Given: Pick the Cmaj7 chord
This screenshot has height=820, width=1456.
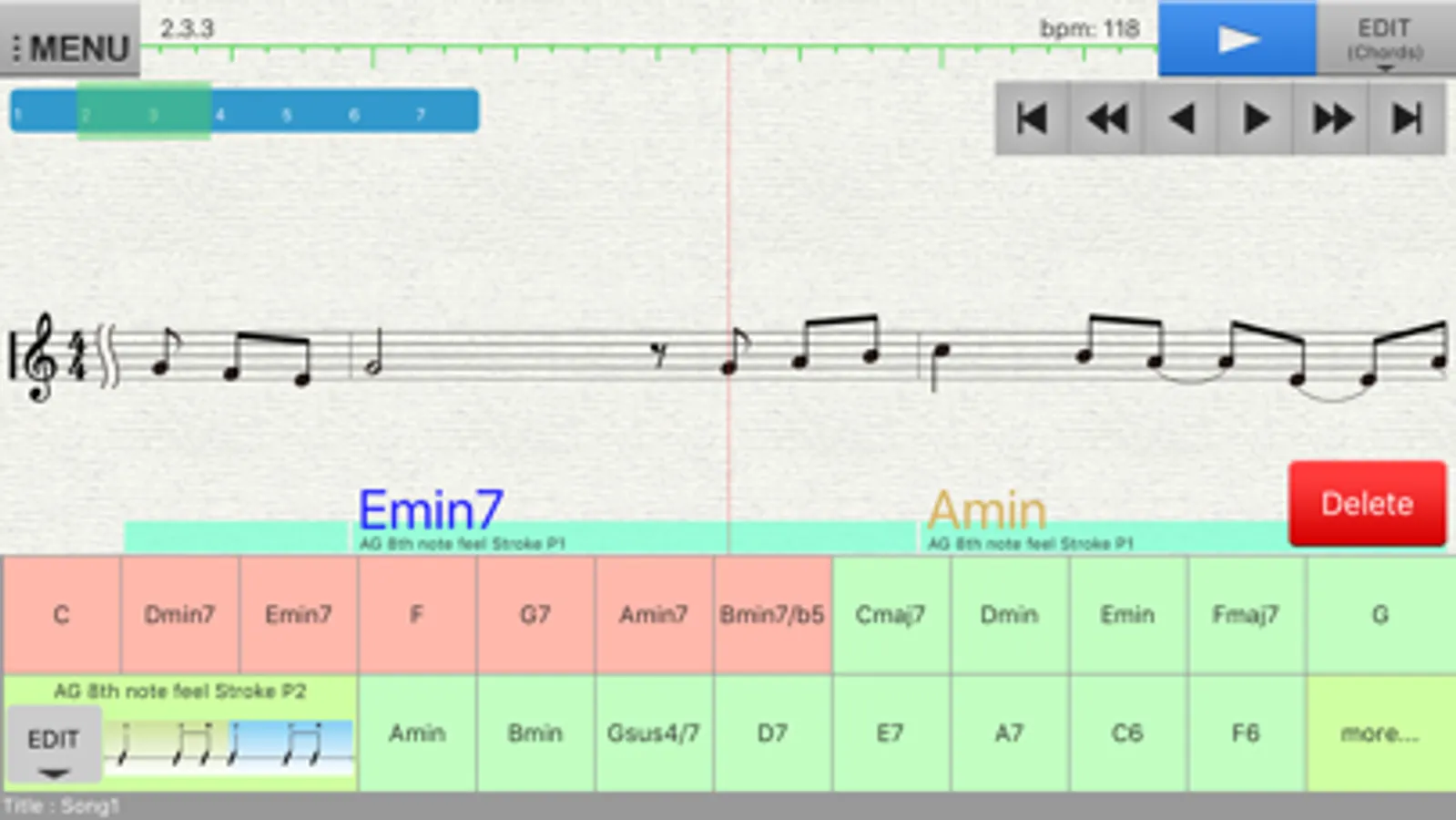Looking at the screenshot, I should 891,615.
